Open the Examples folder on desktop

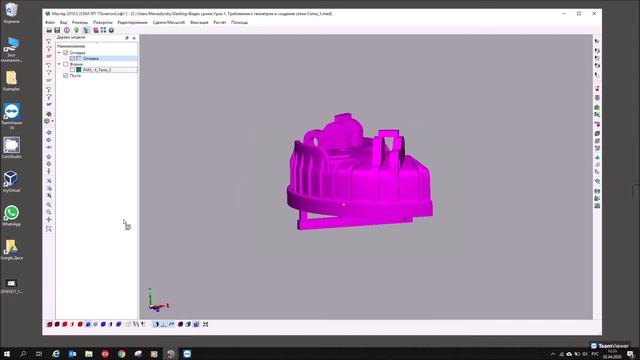[x=11, y=80]
